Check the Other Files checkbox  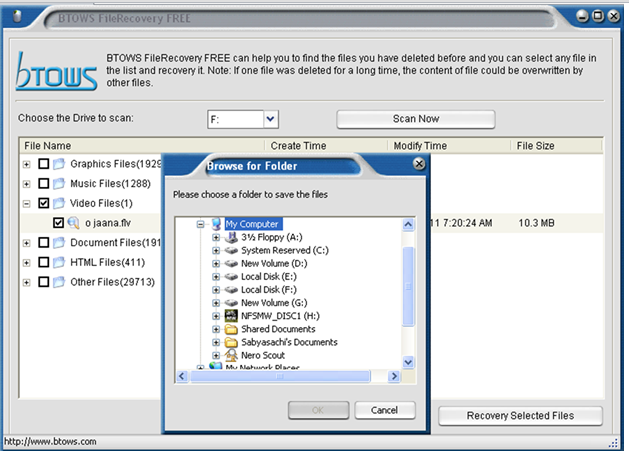point(44,282)
